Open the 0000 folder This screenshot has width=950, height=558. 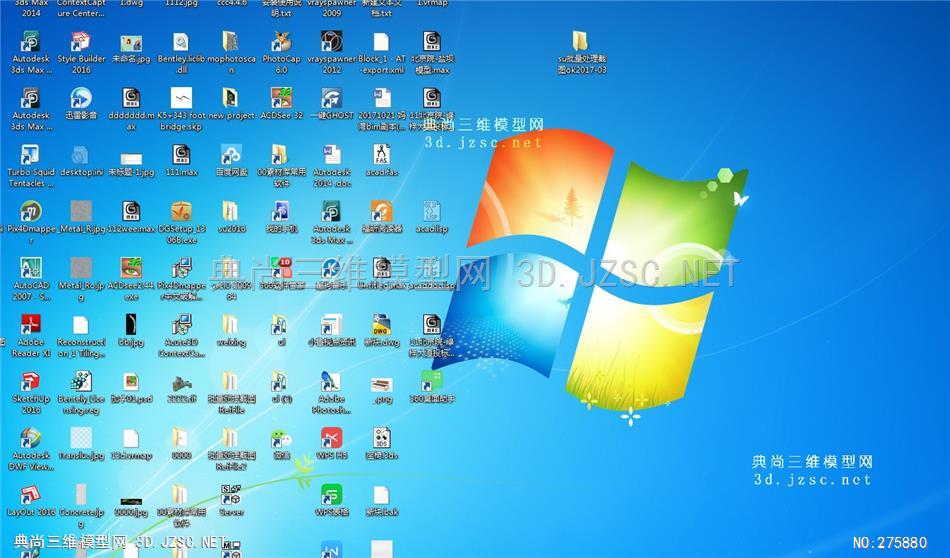(x=181, y=438)
